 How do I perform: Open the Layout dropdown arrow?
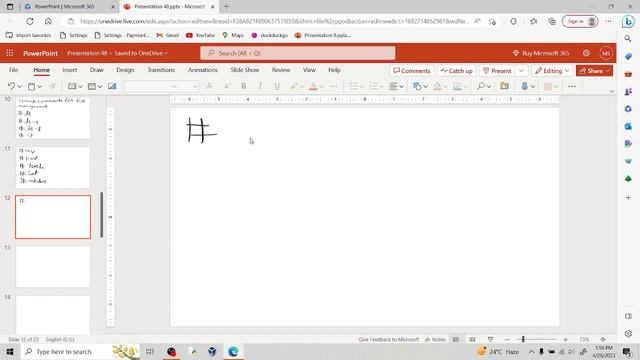pyautogui.click(x=100, y=87)
